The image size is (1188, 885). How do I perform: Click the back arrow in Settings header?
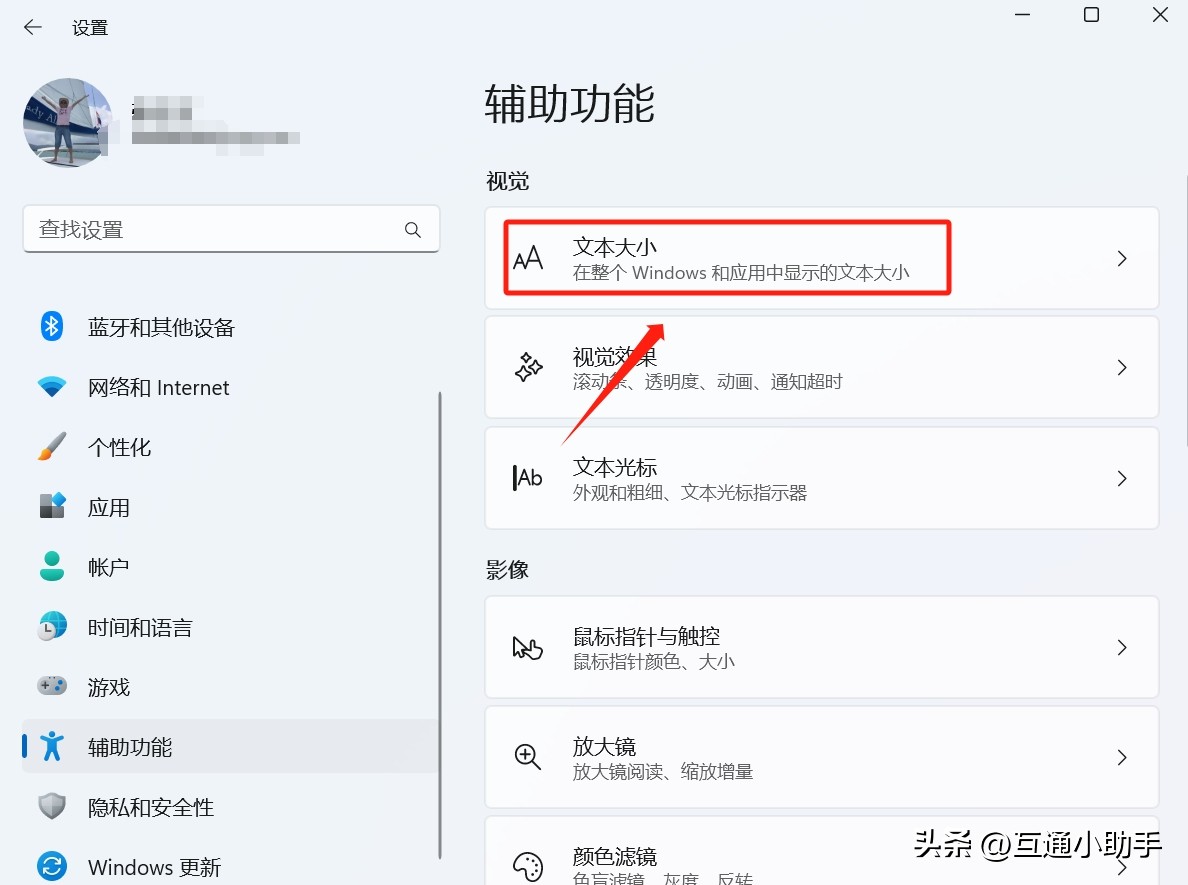[x=33, y=27]
